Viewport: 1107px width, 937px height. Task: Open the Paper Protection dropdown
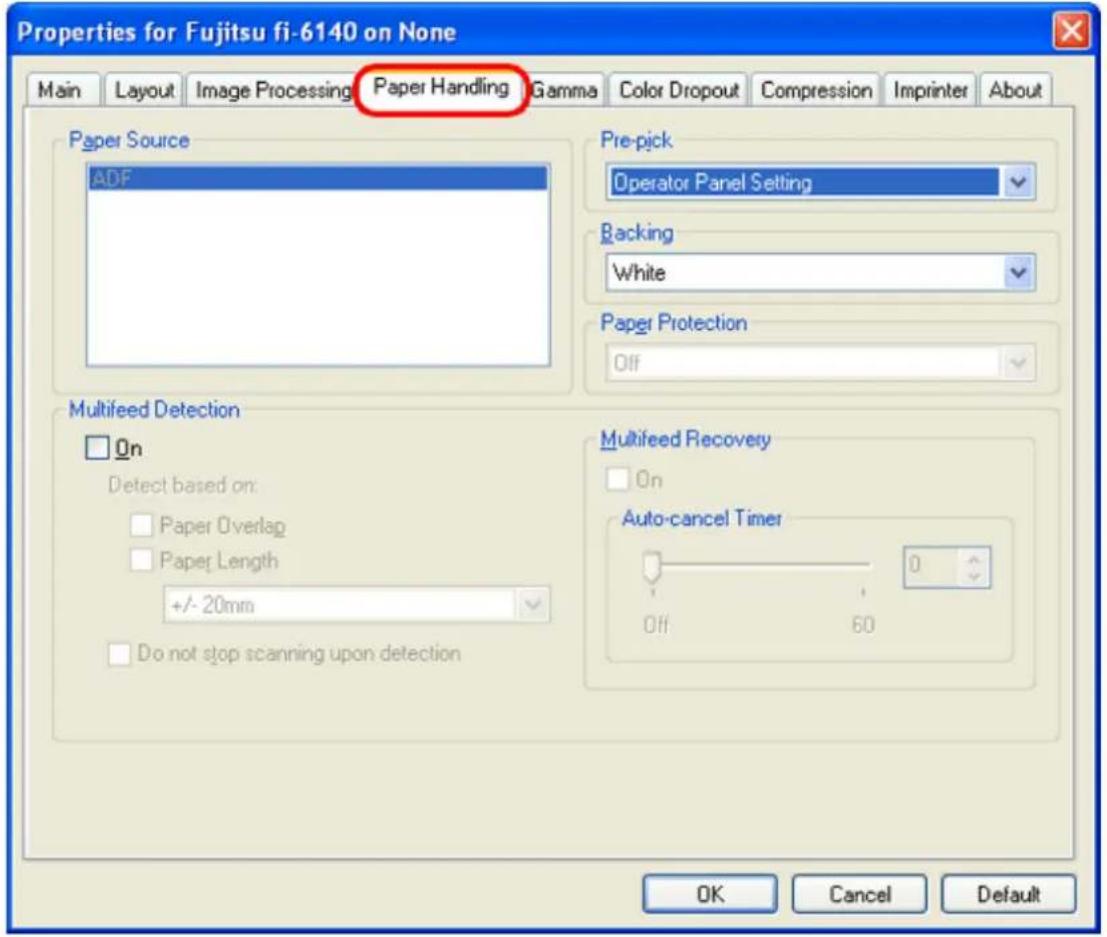point(820,363)
